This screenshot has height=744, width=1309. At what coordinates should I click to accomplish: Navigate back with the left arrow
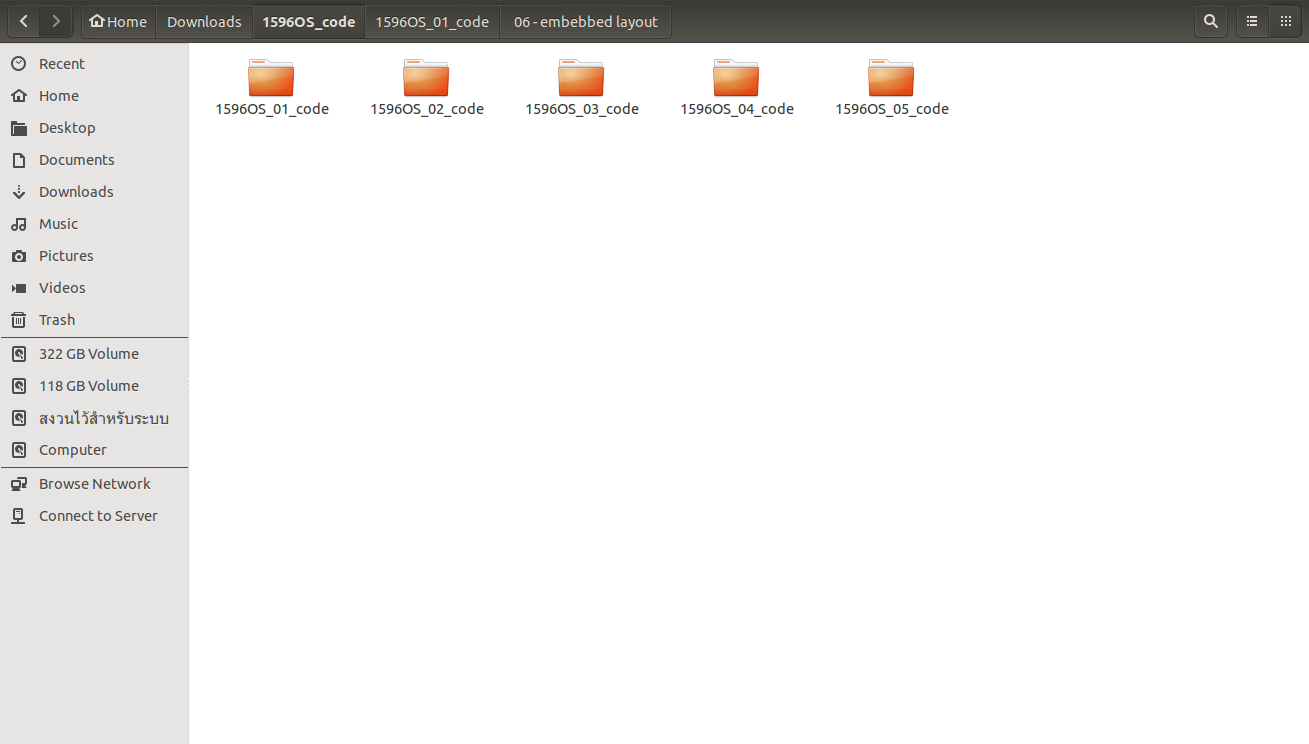click(23, 21)
